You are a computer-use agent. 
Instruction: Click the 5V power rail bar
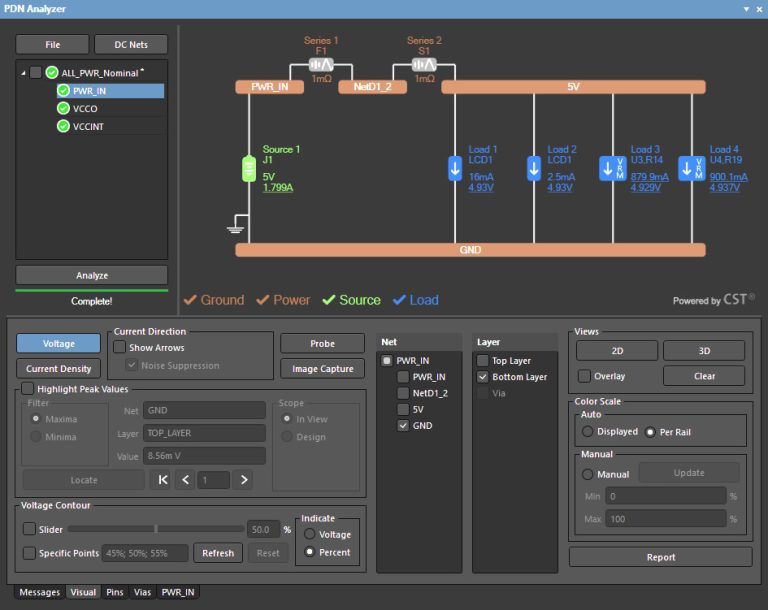click(x=573, y=87)
